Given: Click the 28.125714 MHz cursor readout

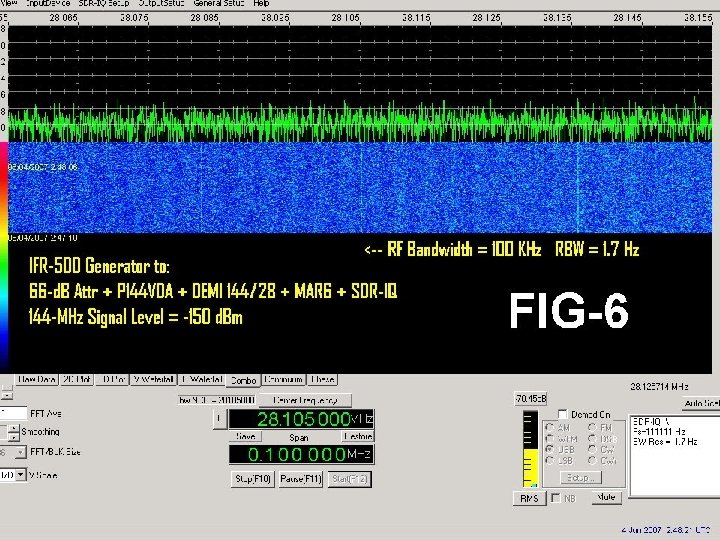Looking at the screenshot, I should [659, 386].
